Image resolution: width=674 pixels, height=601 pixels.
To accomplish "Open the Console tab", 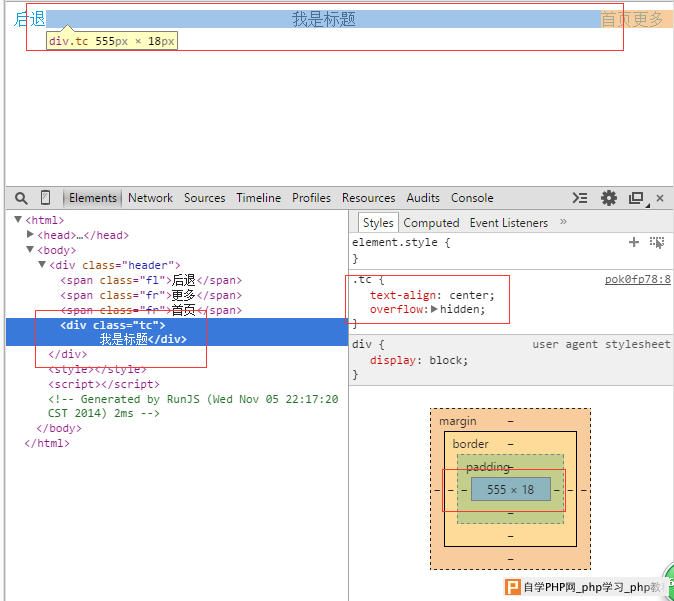I will point(472,198).
